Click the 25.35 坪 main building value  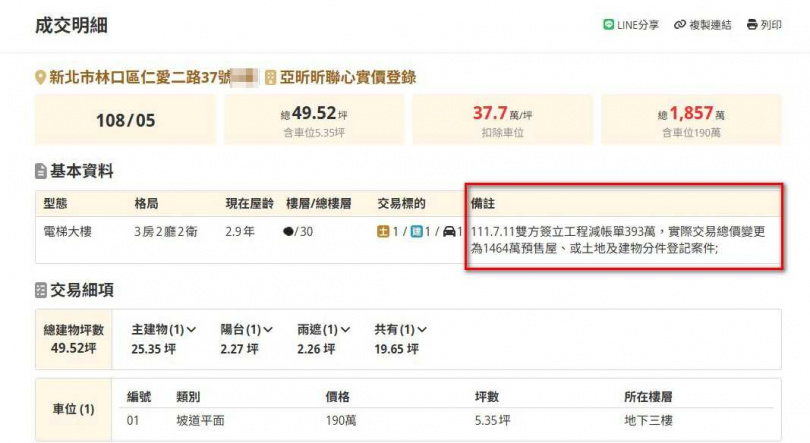coord(153,350)
